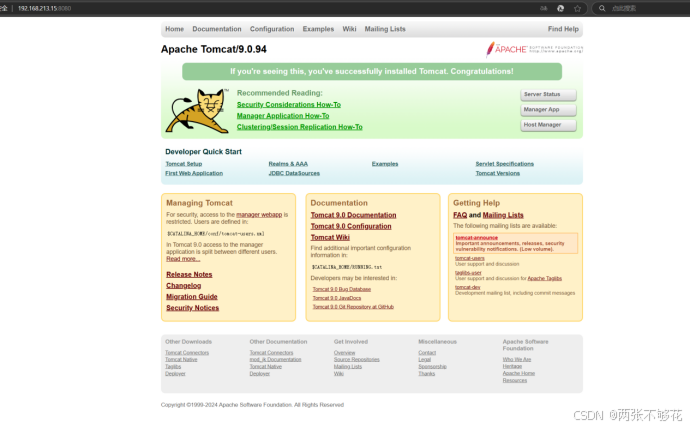Open the Apache Taglibs link
This screenshot has width=690, height=429.
coord(544,278)
